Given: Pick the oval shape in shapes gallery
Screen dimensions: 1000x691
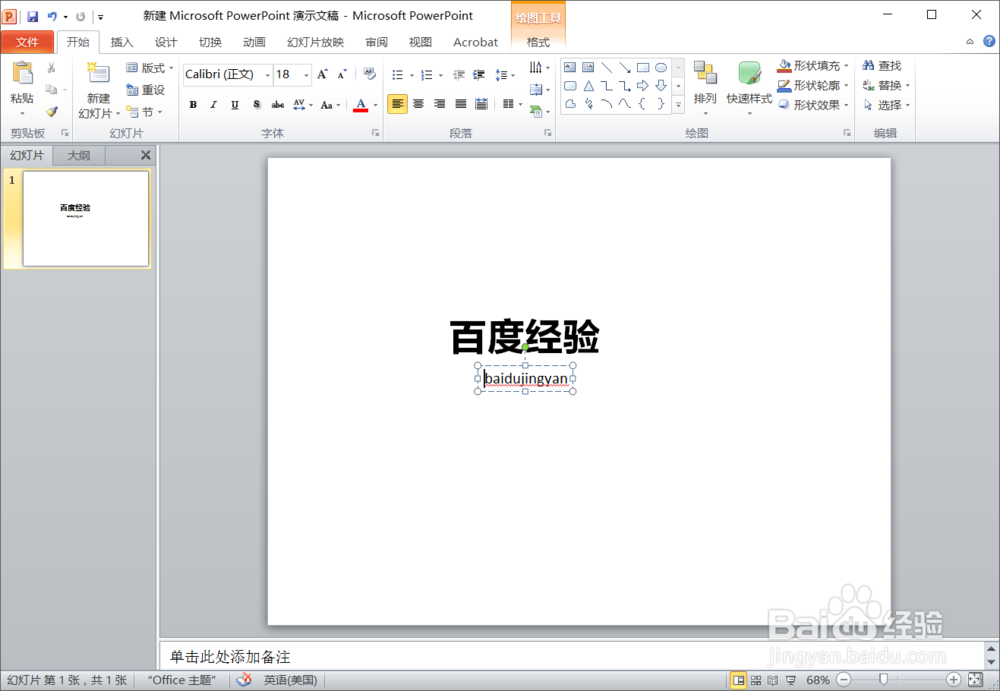Looking at the screenshot, I should coord(661,68).
